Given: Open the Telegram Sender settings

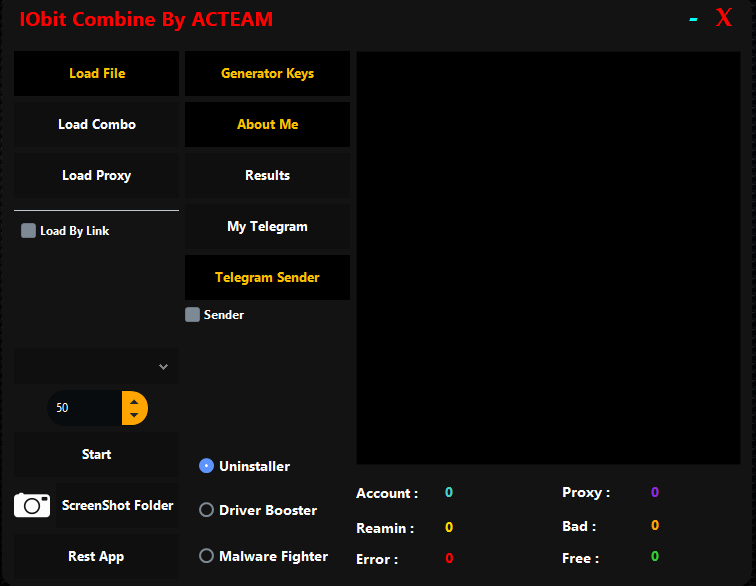Looking at the screenshot, I should 268,277.
